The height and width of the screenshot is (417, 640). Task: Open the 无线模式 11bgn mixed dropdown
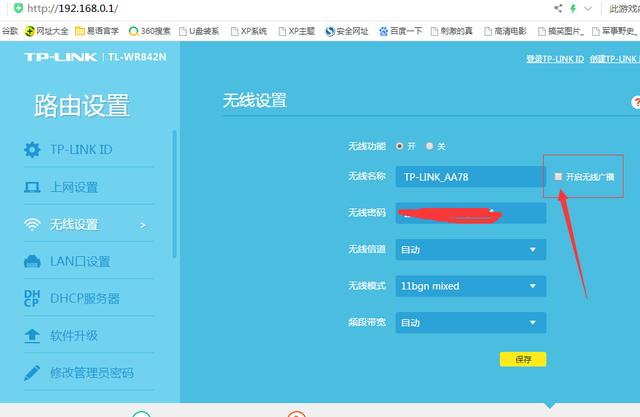[471, 286]
